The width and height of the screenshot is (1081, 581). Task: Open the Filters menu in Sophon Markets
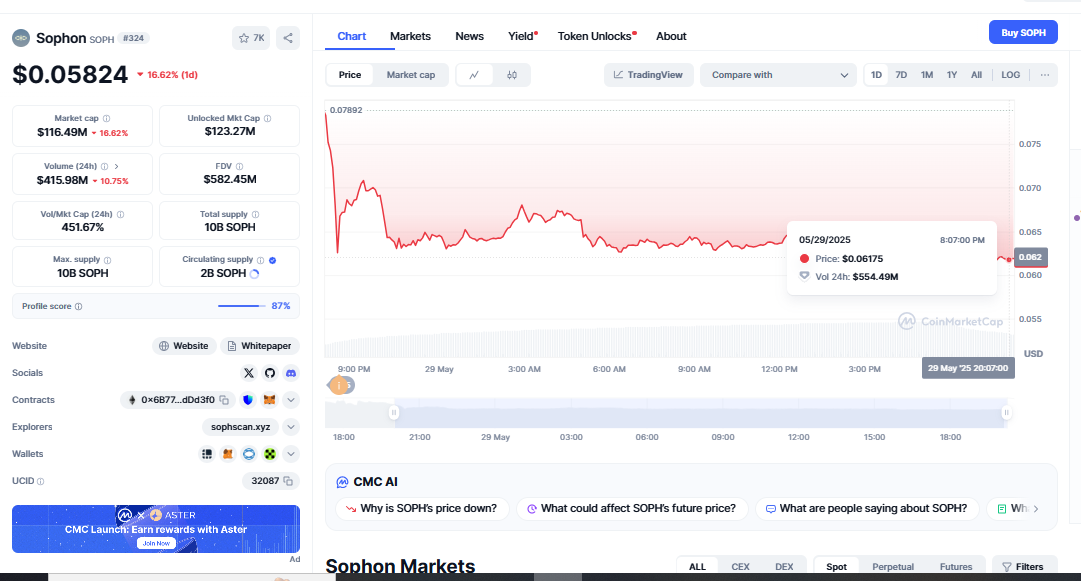click(x=1023, y=567)
